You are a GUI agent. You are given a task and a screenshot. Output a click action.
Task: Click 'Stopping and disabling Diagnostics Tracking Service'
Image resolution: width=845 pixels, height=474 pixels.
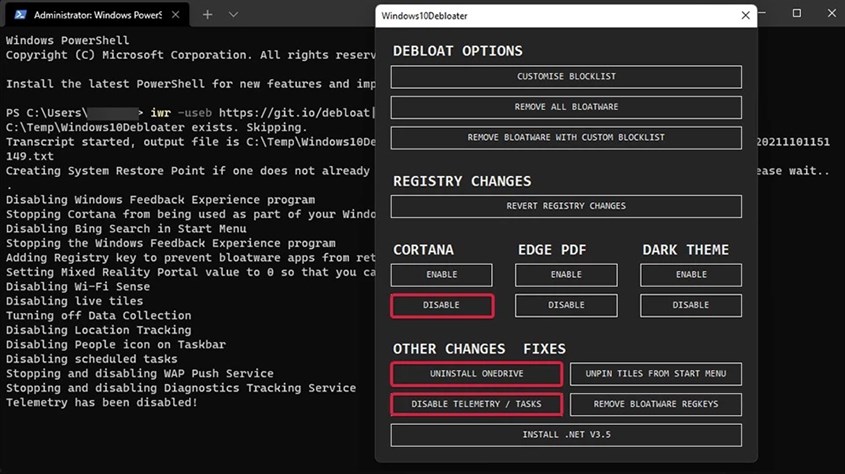tap(181, 388)
